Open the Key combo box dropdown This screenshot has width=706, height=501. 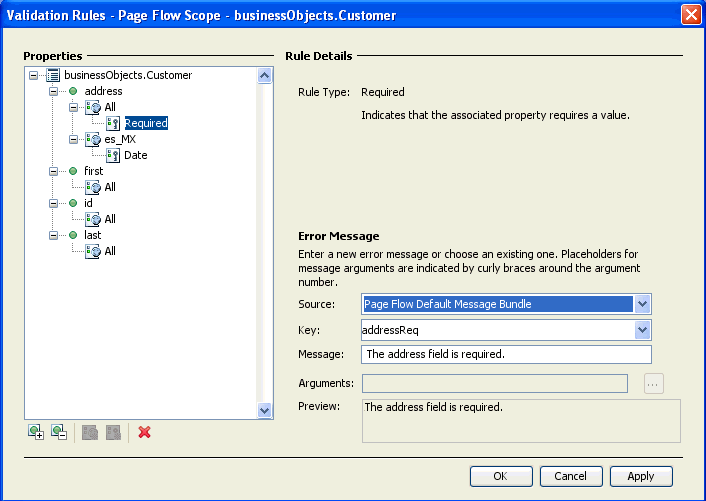tap(643, 329)
